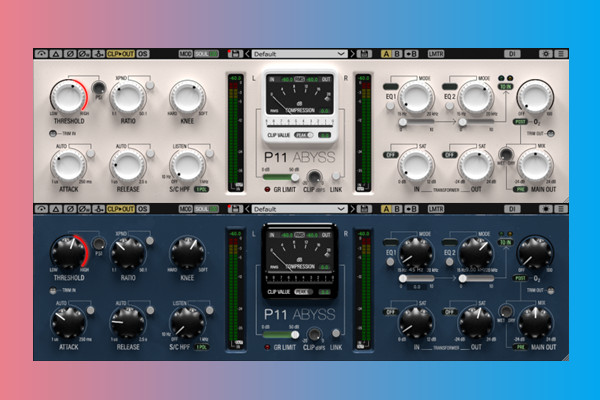Open the EQ1 MODE selector in the dark plugin

pos(390,242)
